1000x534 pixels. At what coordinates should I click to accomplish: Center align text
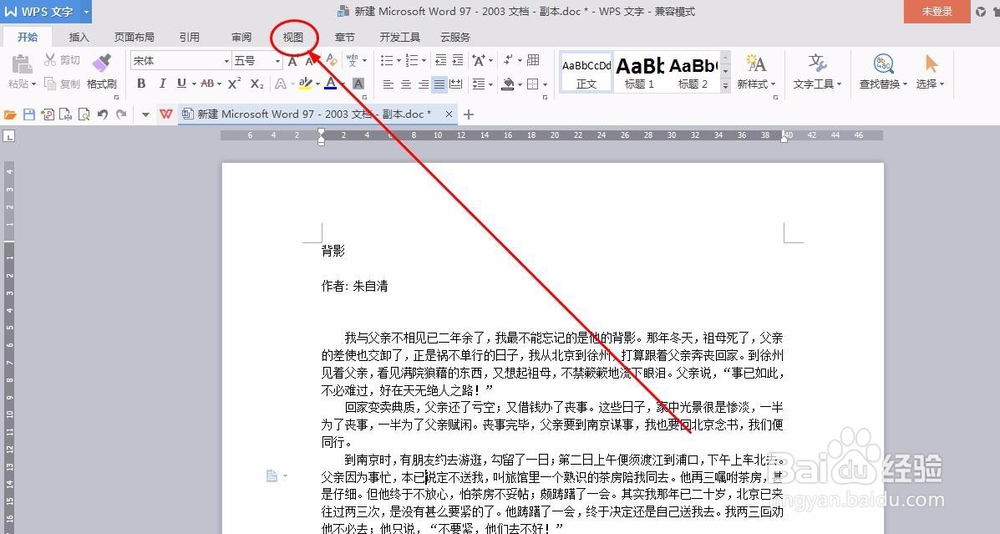coord(405,84)
